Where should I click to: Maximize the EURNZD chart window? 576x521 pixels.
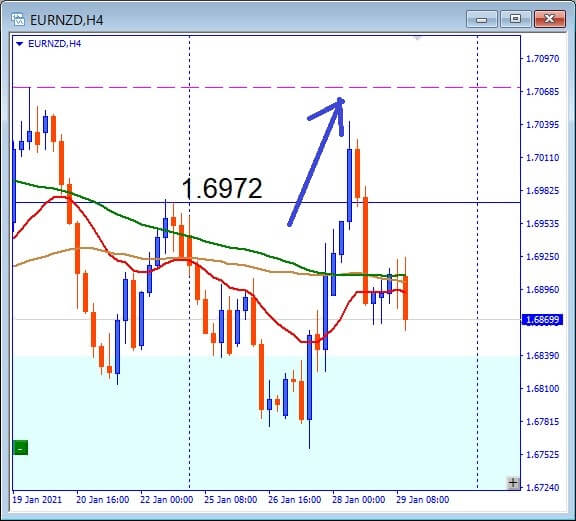515,19
